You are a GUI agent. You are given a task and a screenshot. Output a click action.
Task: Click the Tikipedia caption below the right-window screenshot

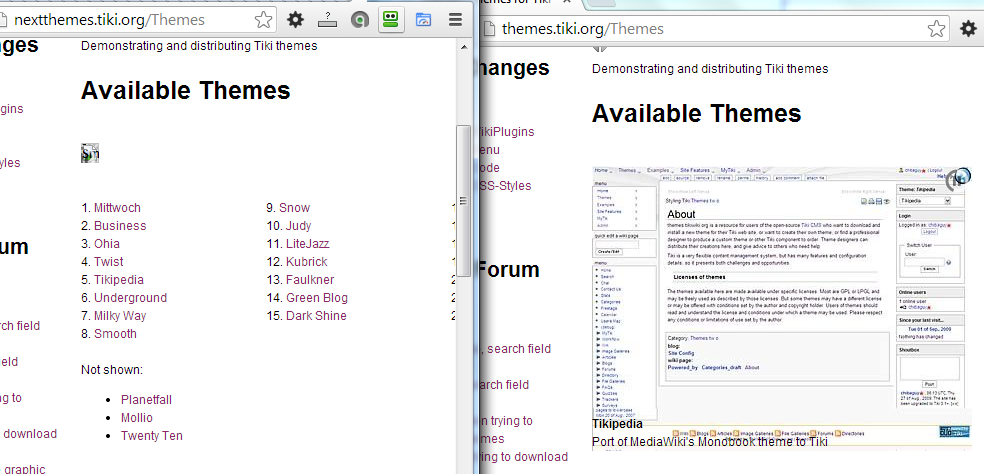[x=618, y=424]
